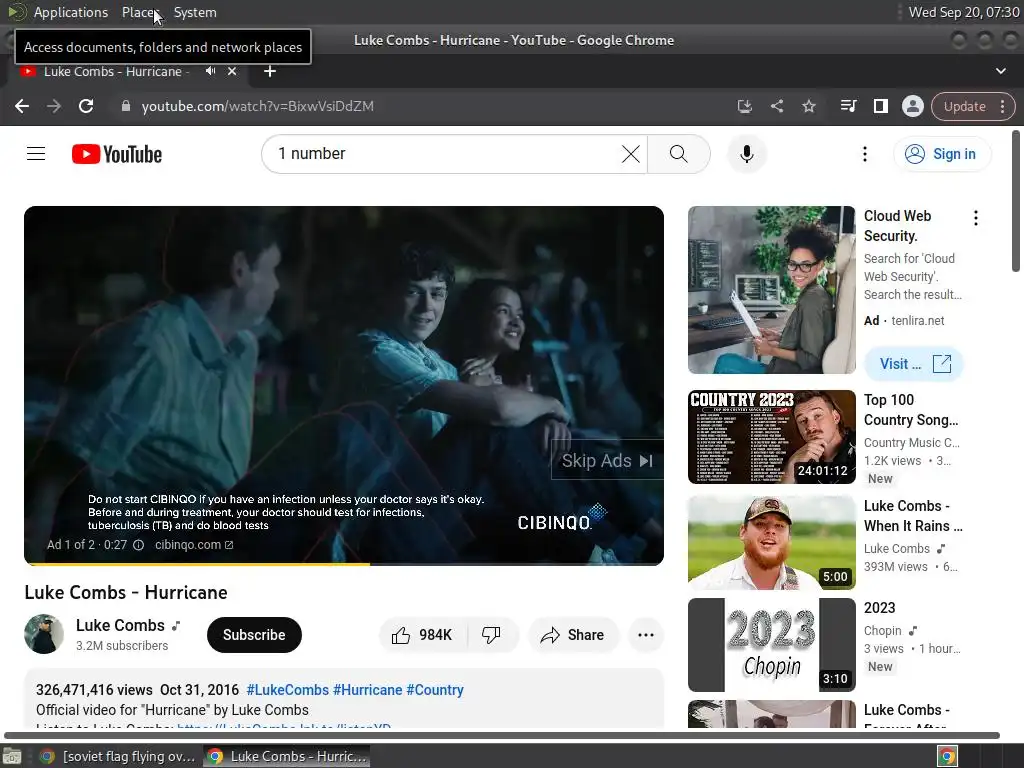Viewport: 1024px width, 768px height.
Task: Click the show desktop icon in taskbar
Action: click(12, 756)
